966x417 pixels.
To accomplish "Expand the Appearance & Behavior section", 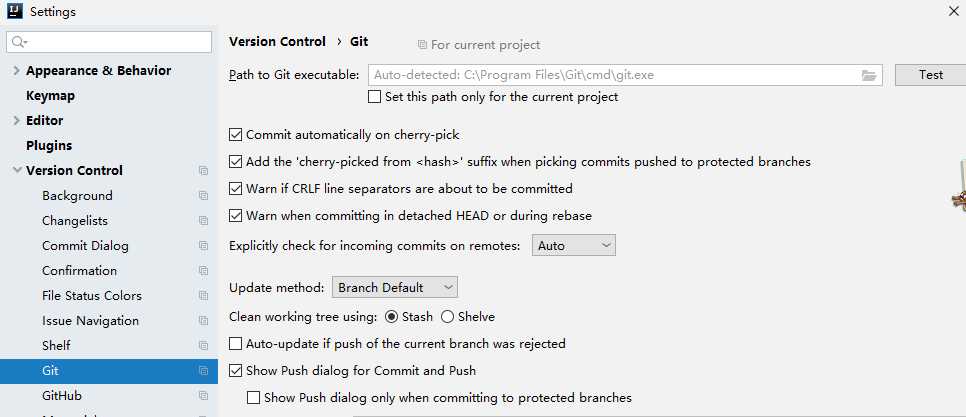I will [x=17, y=70].
